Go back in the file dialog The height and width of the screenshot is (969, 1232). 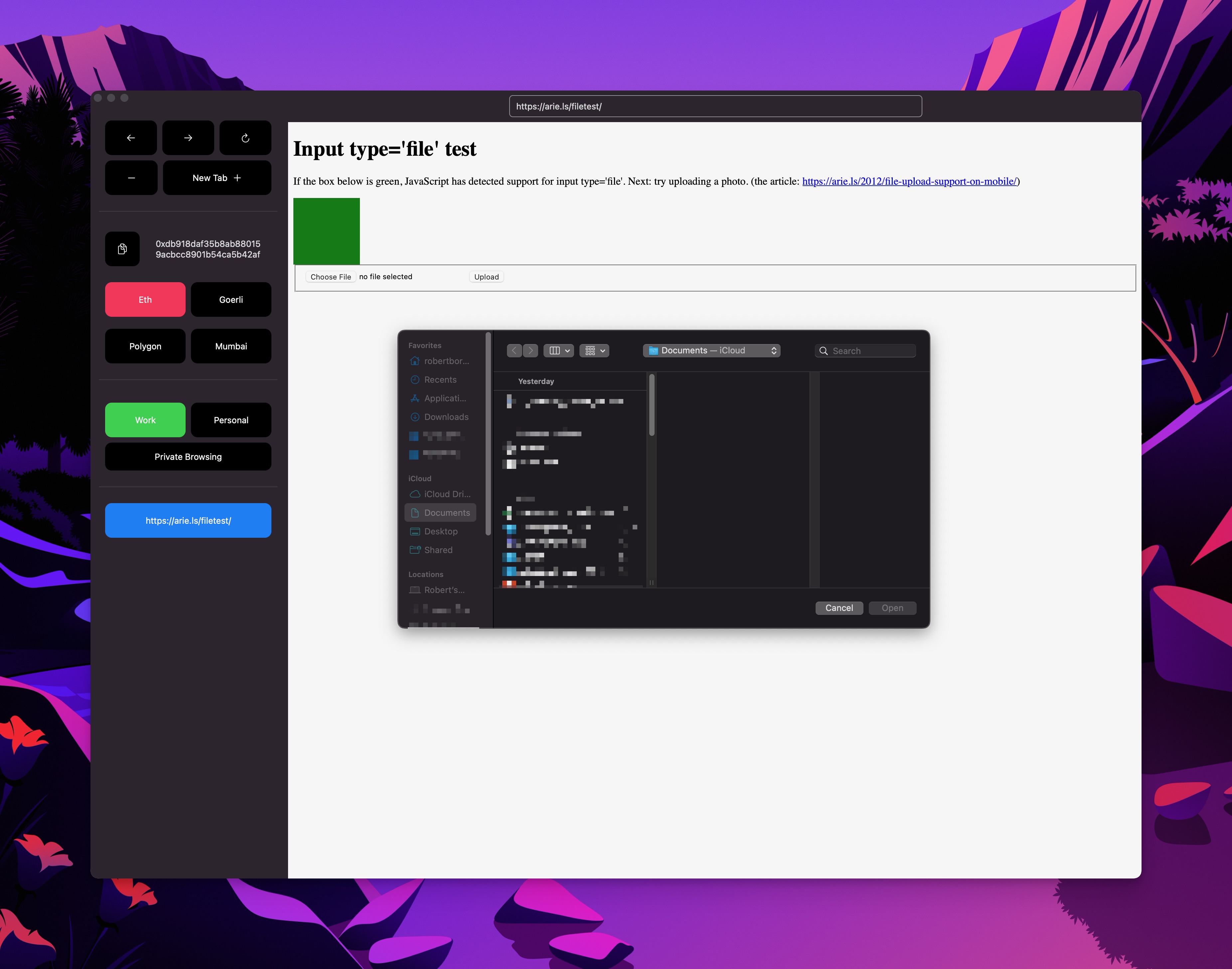(x=514, y=351)
